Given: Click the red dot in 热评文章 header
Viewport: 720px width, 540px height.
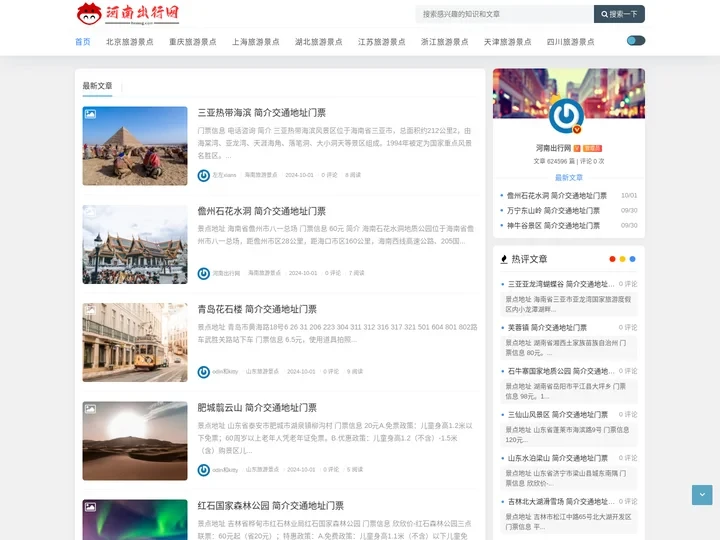Looking at the screenshot, I should coord(612,259).
